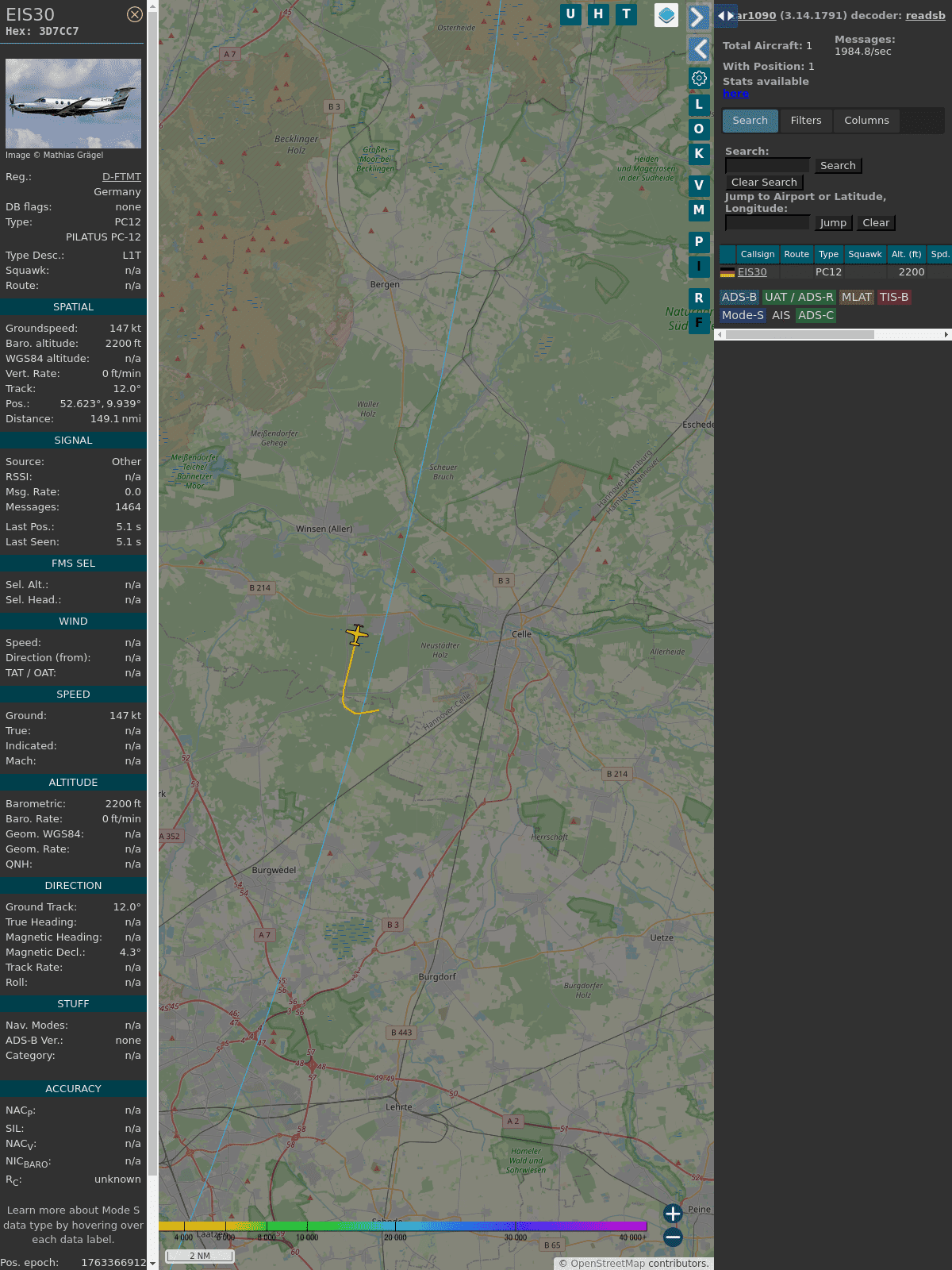Toggle the I map button
Viewport: 952px width, 1270px height.
pyautogui.click(x=699, y=267)
